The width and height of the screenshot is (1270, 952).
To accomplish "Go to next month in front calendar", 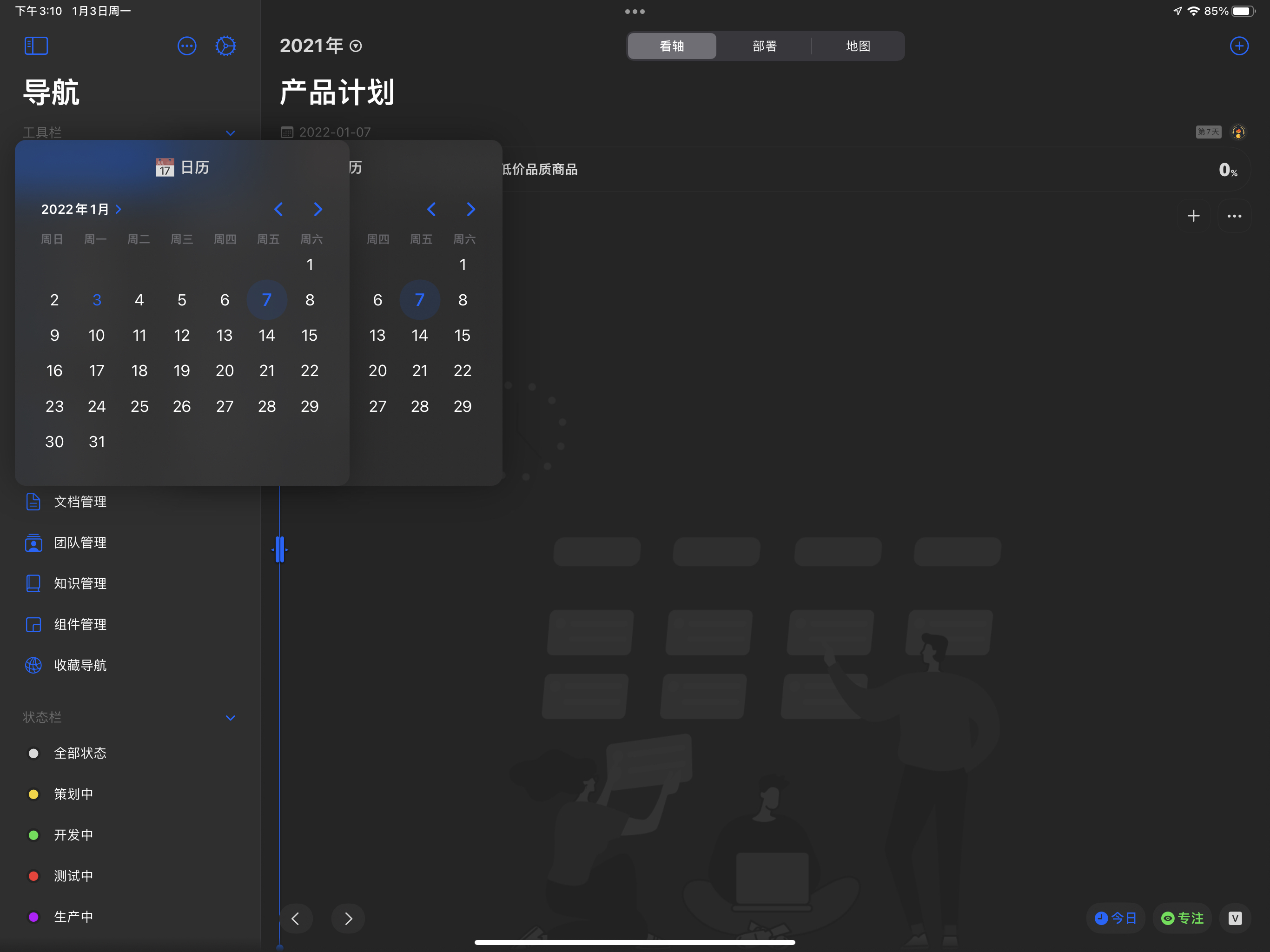I will pyautogui.click(x=317, y=209).
